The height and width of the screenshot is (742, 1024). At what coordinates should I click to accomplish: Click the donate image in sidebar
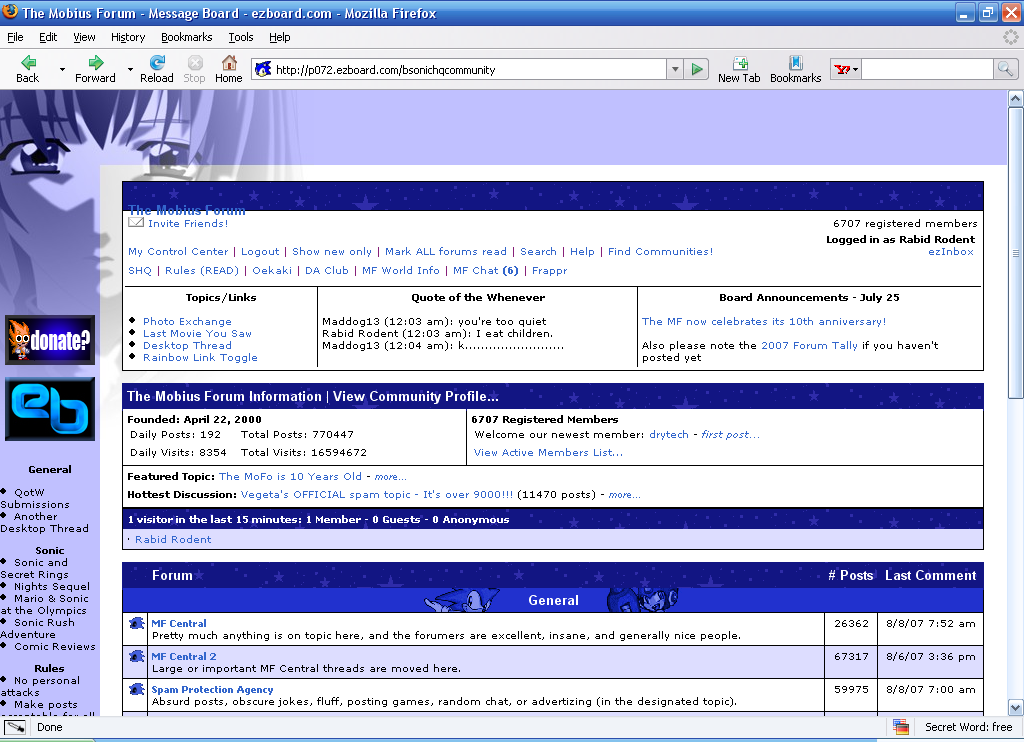50,341
